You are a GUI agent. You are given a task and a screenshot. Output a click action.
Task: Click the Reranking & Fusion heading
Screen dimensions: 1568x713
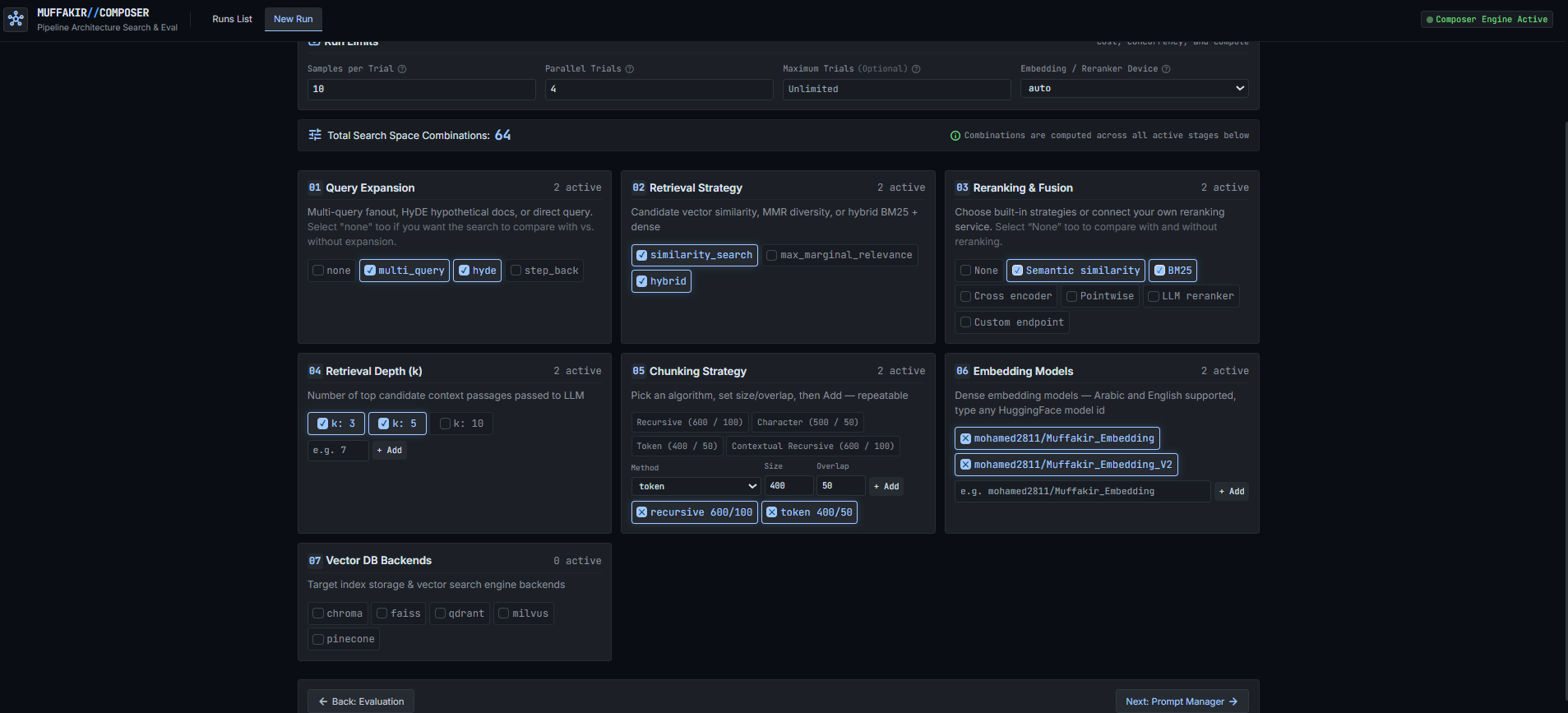point(1023,188)
